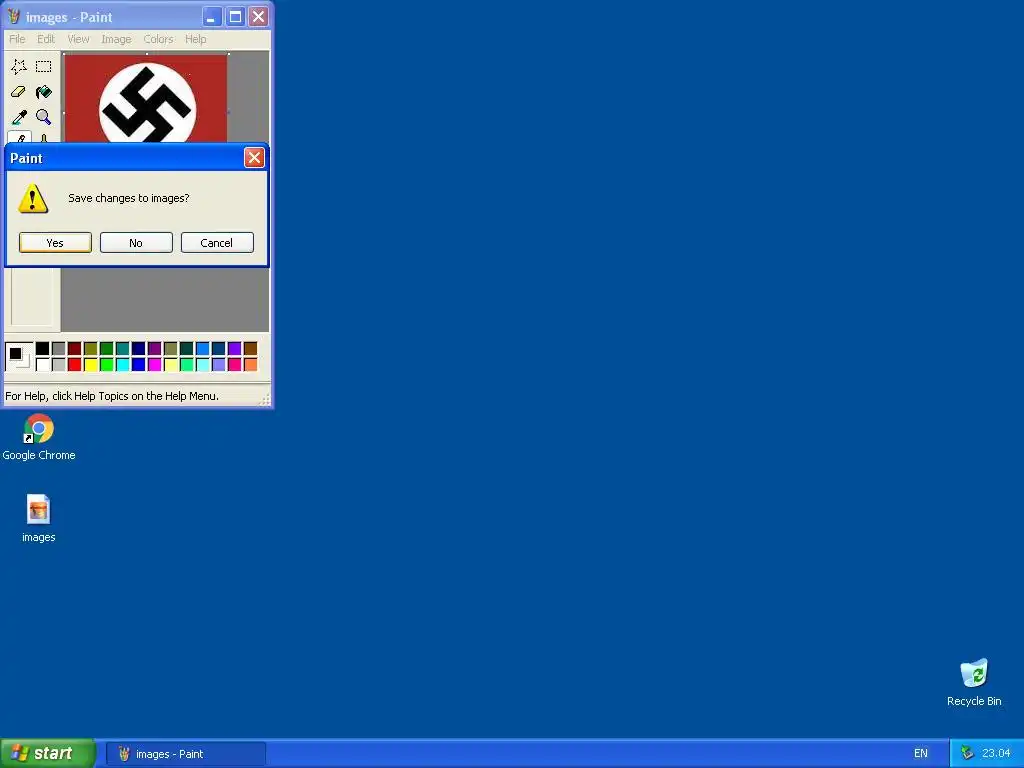This screenshot has width=1024, height=768.
Task: Close the Paint save dialog with X
Action: (x=254, y=157)
